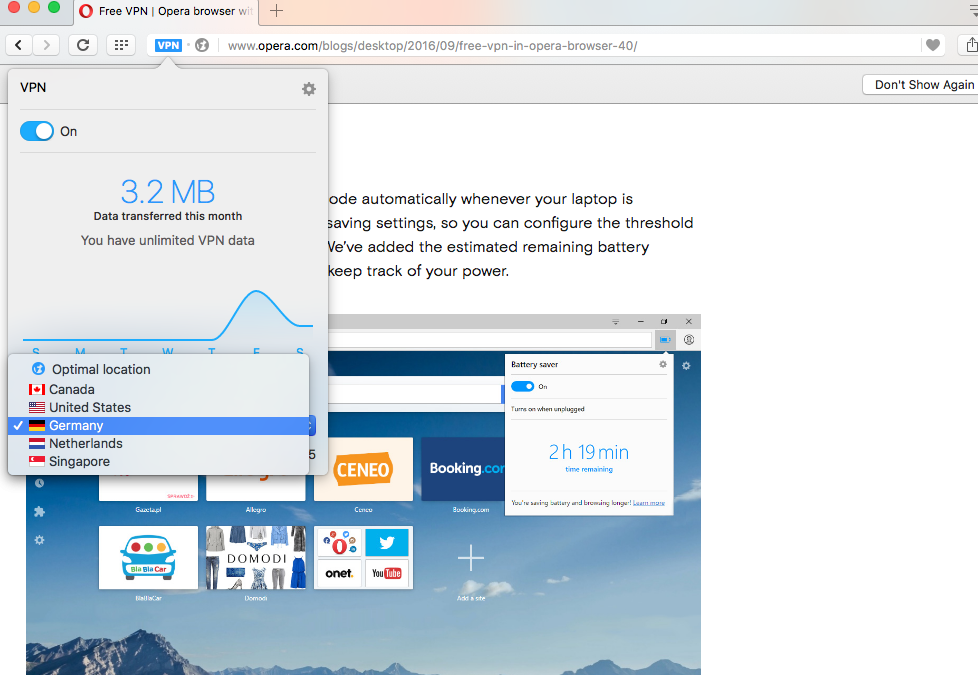Click the Singapore flag icon
978x675 pixels.
37,462
